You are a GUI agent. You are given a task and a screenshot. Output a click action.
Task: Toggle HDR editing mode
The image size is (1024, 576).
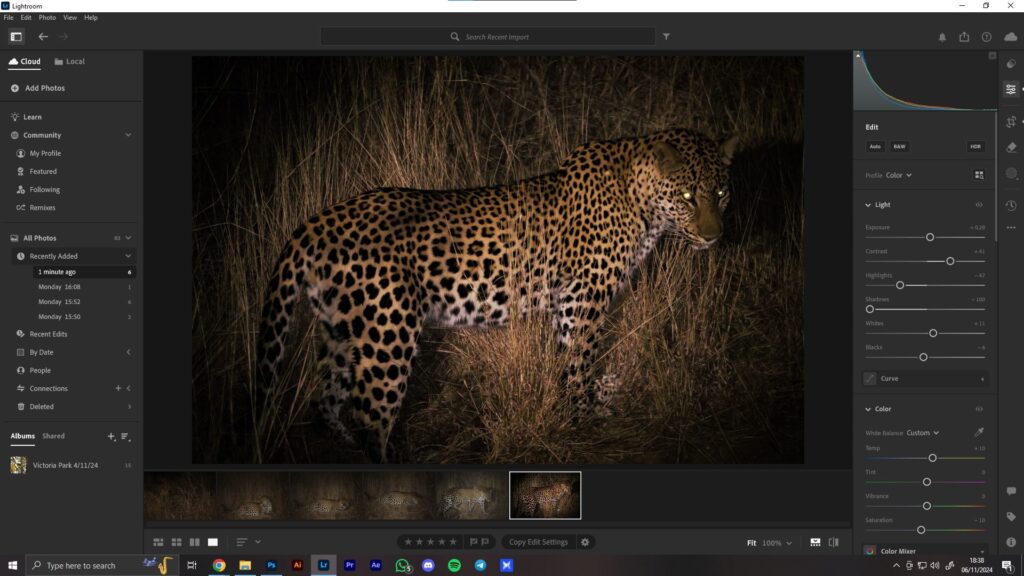click(x=975, y=147)
